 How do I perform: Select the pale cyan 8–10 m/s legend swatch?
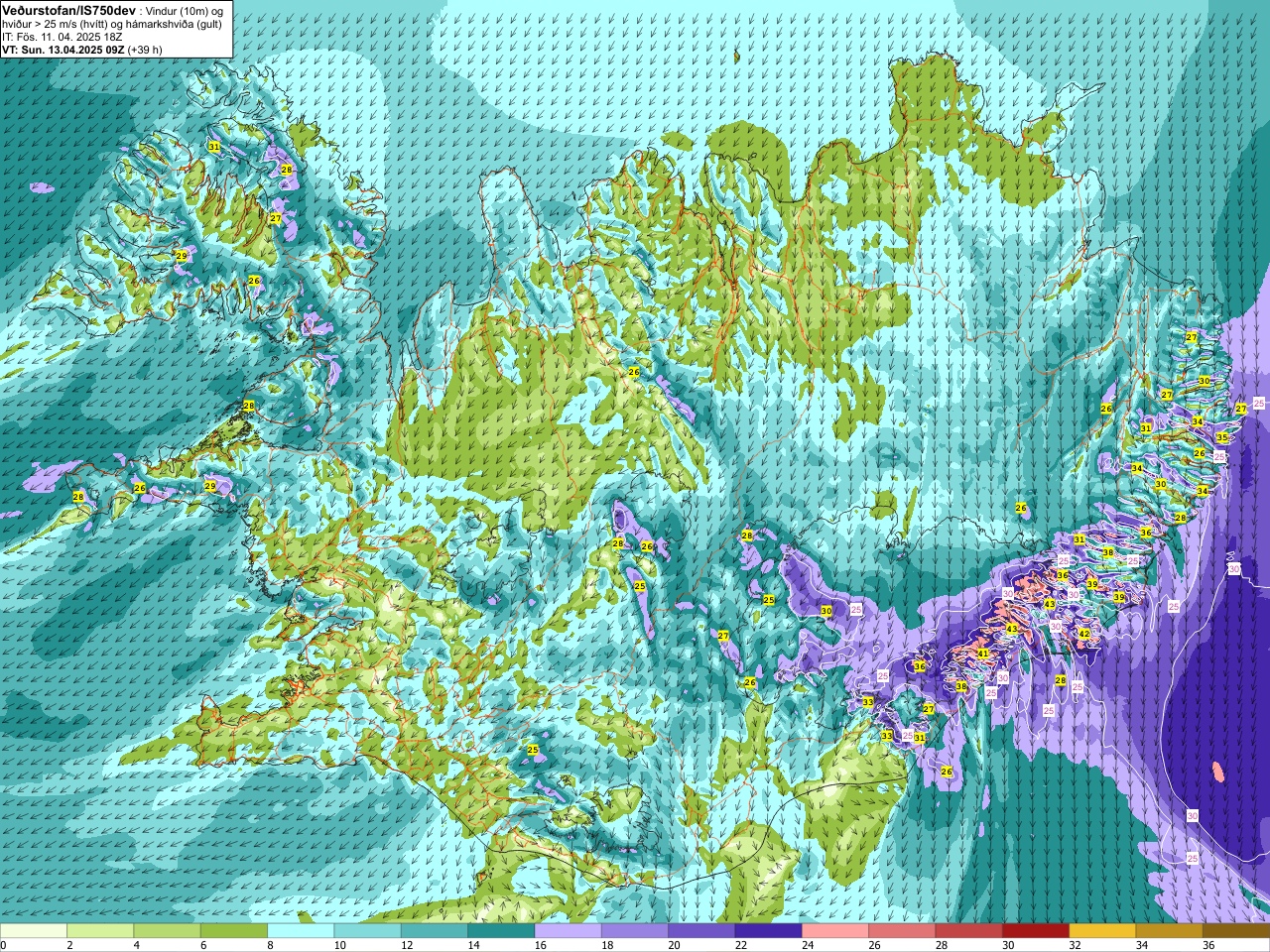[x=301, y=931]
